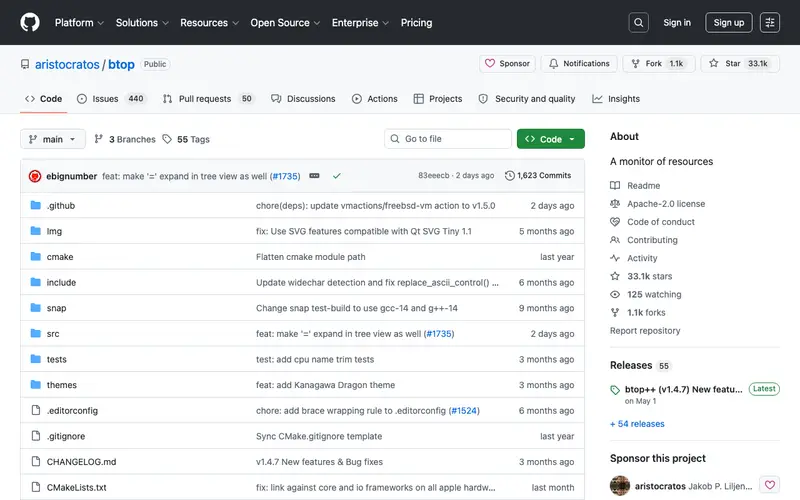This screenshot has width=800, height=500.
Task: Expand the Platform menu in header
Action: point(79,23)
